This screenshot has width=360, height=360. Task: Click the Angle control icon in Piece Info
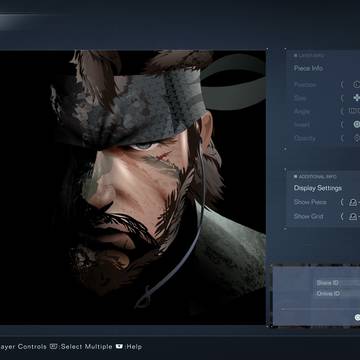pos(355,111)
